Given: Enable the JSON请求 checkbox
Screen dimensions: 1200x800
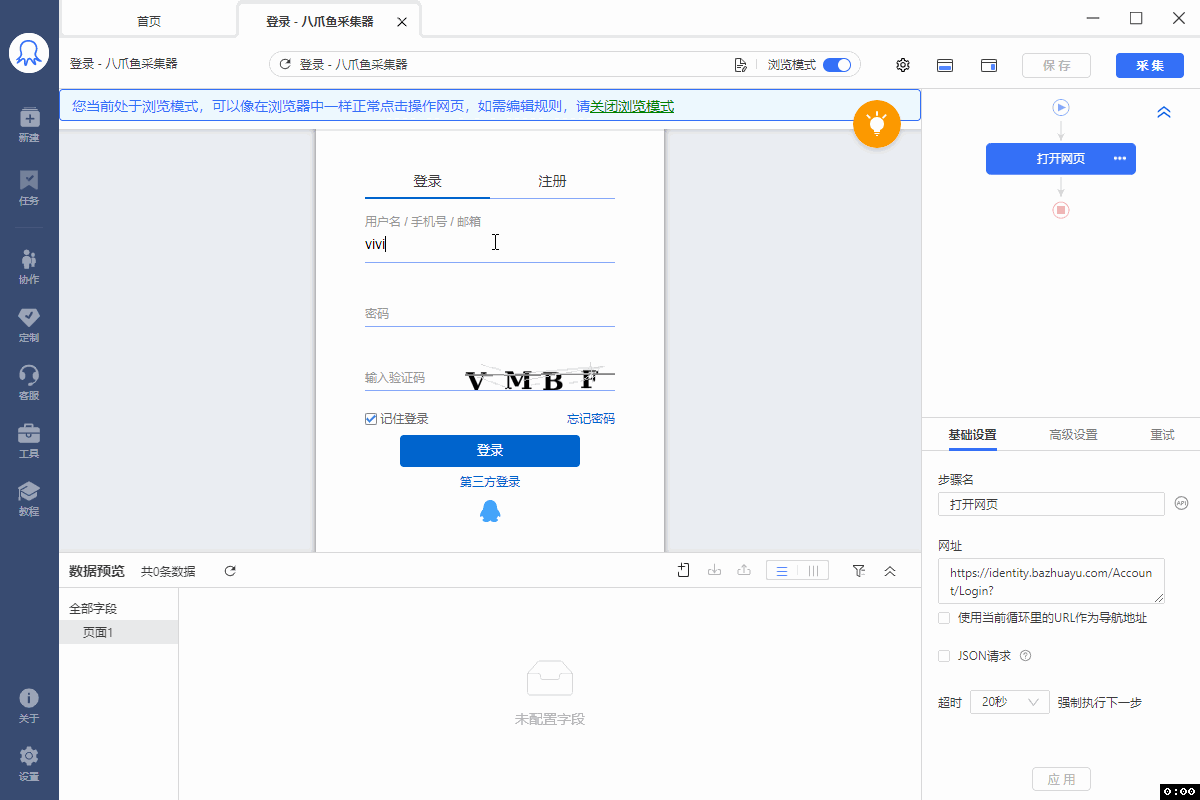Looking at the screenshot, I should [944, 656].
